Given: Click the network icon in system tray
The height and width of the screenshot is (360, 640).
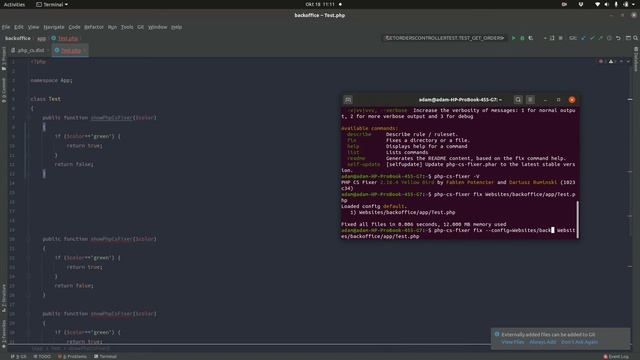Looking at the screenshot, I should [x=598, y=4].
